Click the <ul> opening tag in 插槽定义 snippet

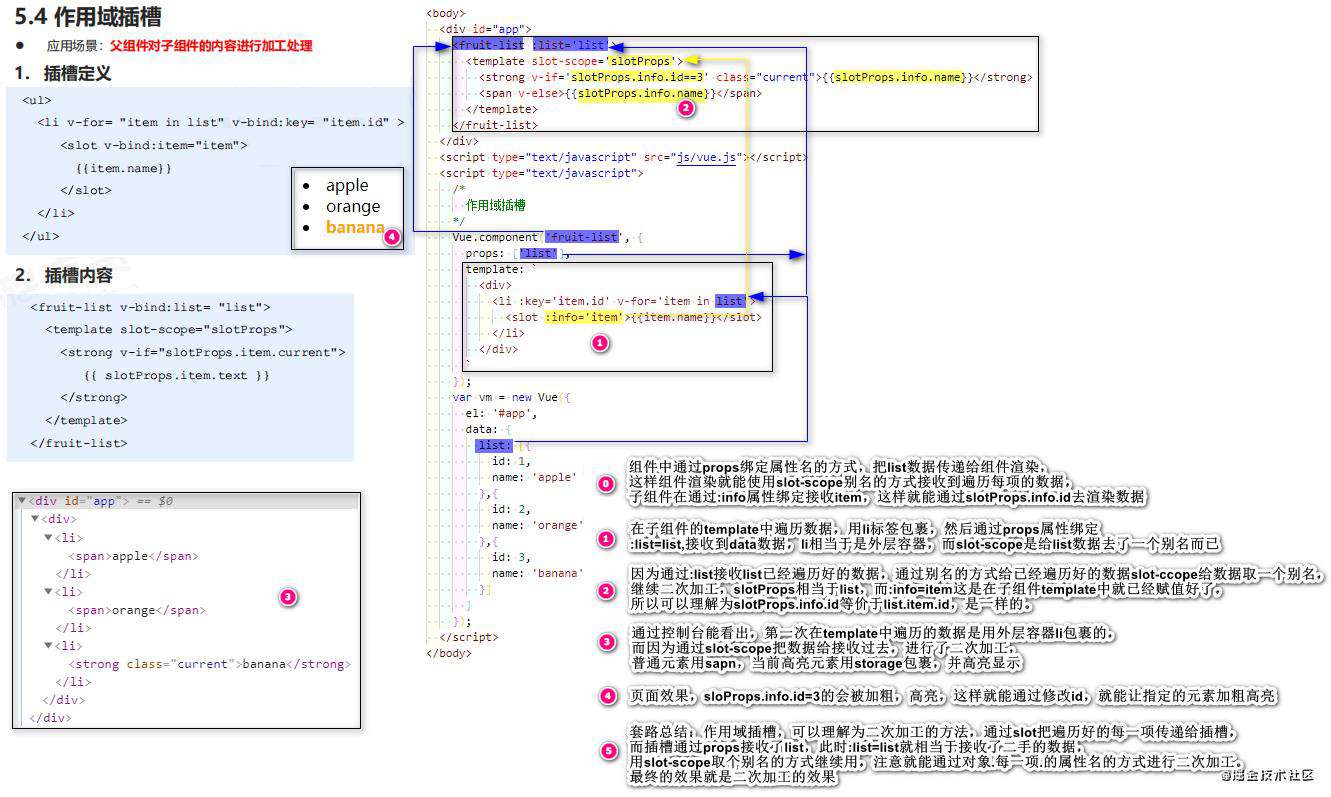click(x=36, y=100)
